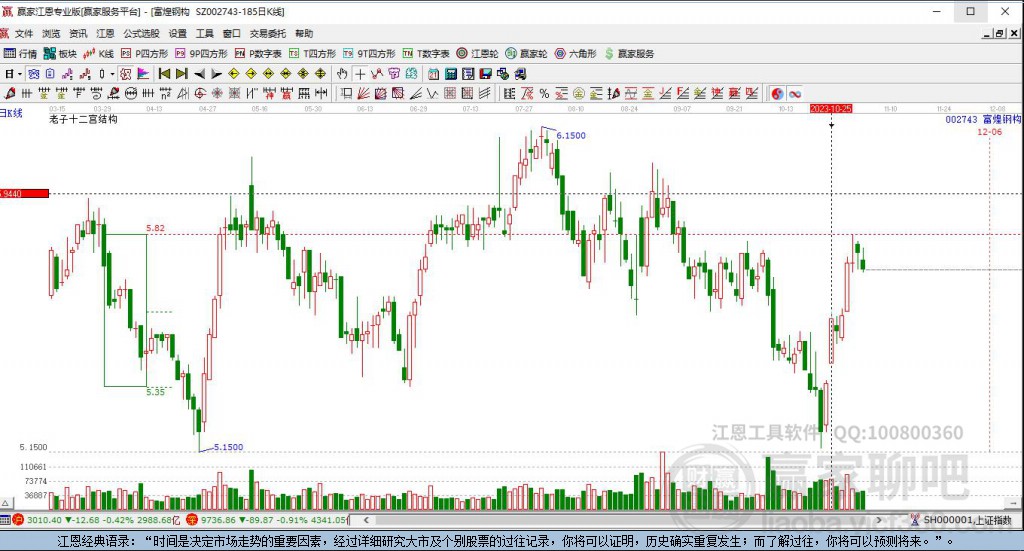The width and height of the screenshot is (1024, 551).
Task: Open the 浏览 menu
Action: pos(51,33)
